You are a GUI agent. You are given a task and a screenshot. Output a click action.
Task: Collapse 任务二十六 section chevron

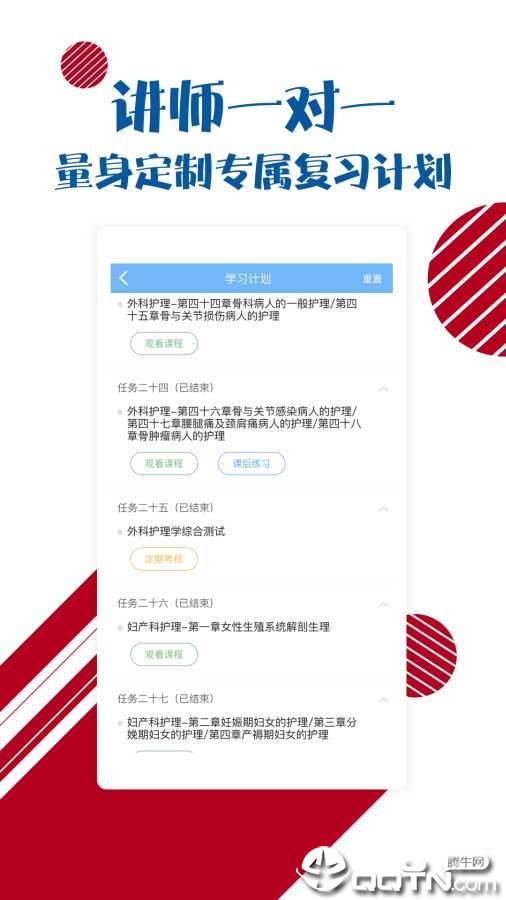383,604
